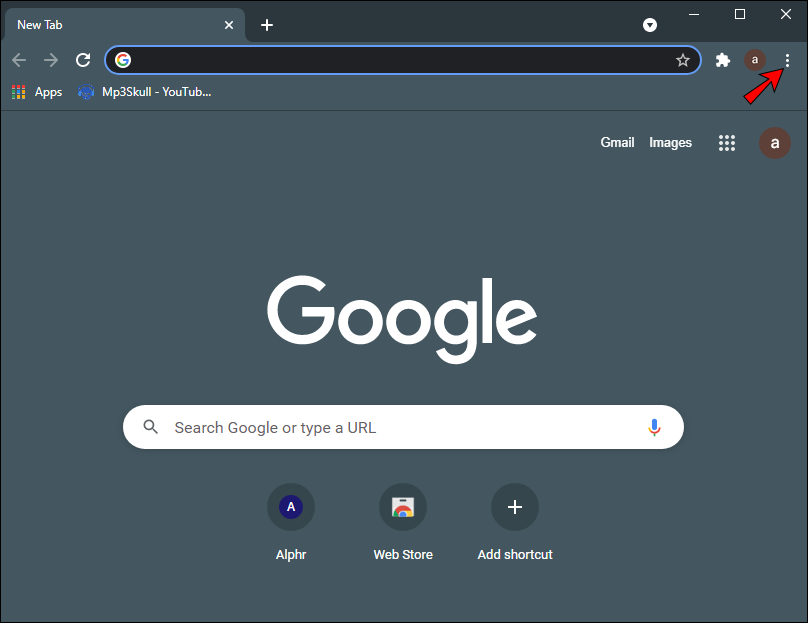Close the New Tab tab

229,25
